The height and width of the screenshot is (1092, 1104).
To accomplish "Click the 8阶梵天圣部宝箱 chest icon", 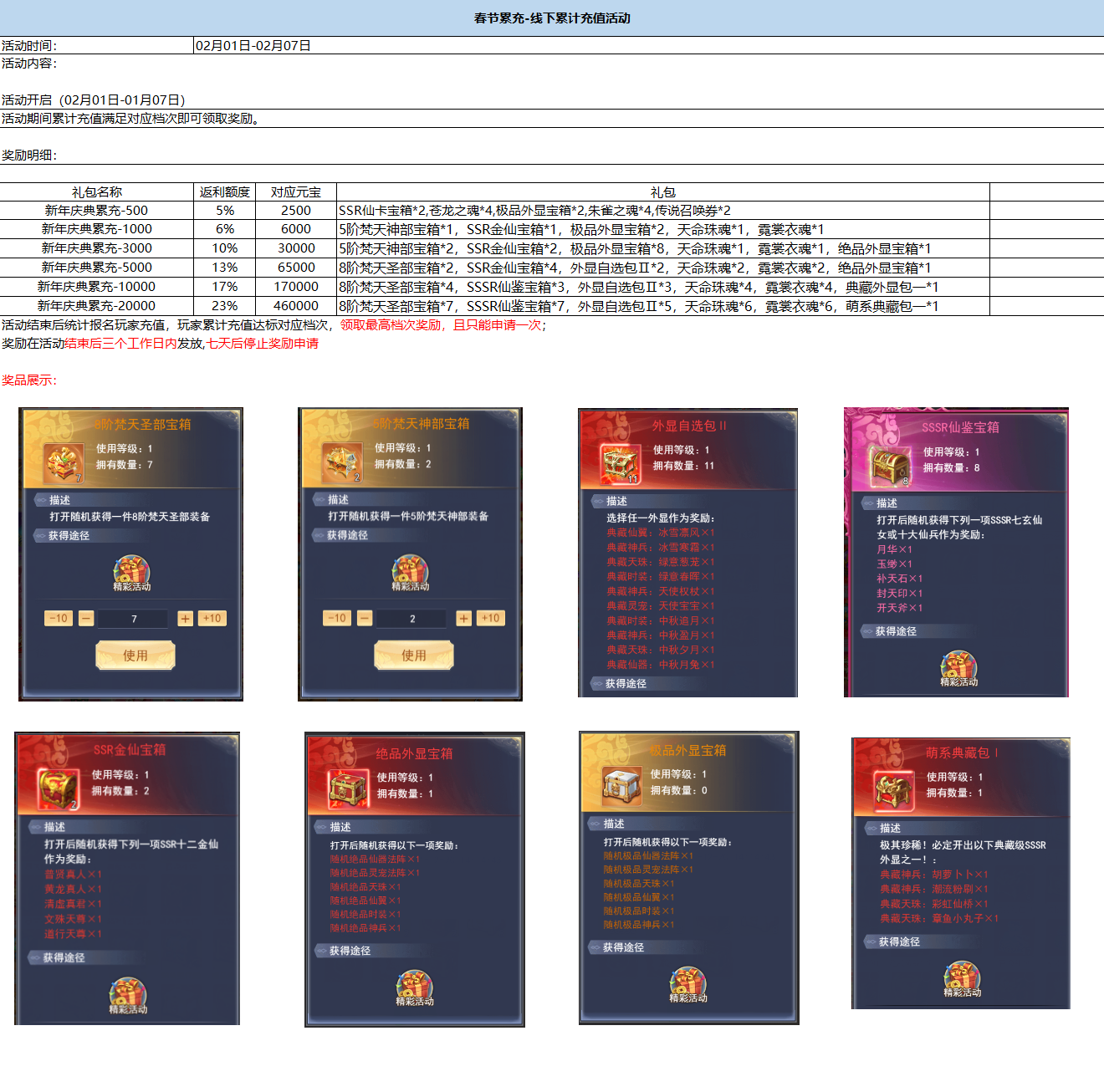I will [64, 463].
